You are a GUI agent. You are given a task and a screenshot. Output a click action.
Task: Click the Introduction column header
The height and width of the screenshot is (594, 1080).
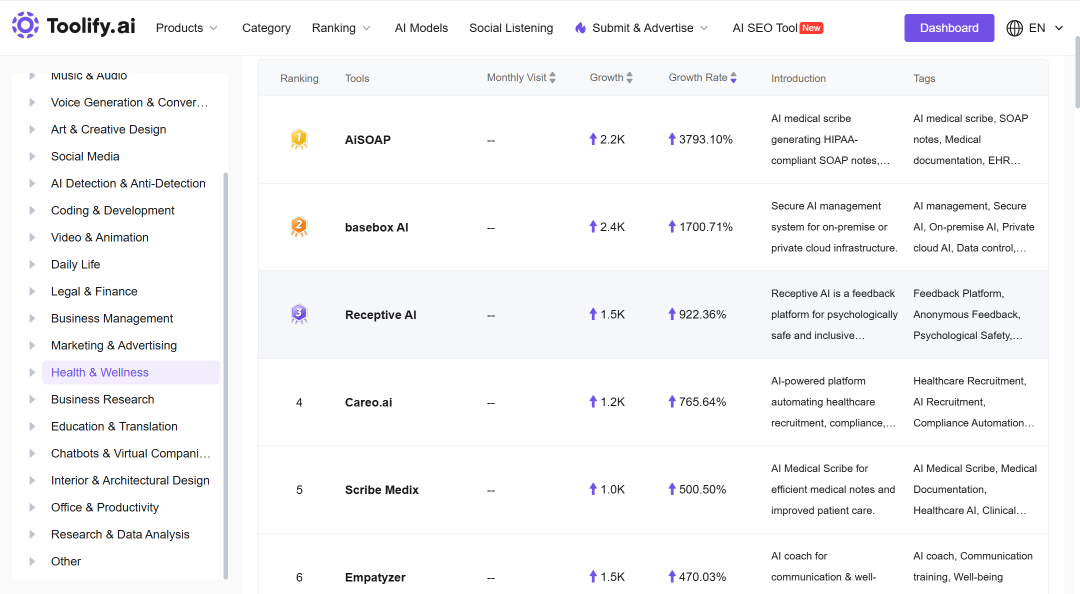tap(798, 79)
